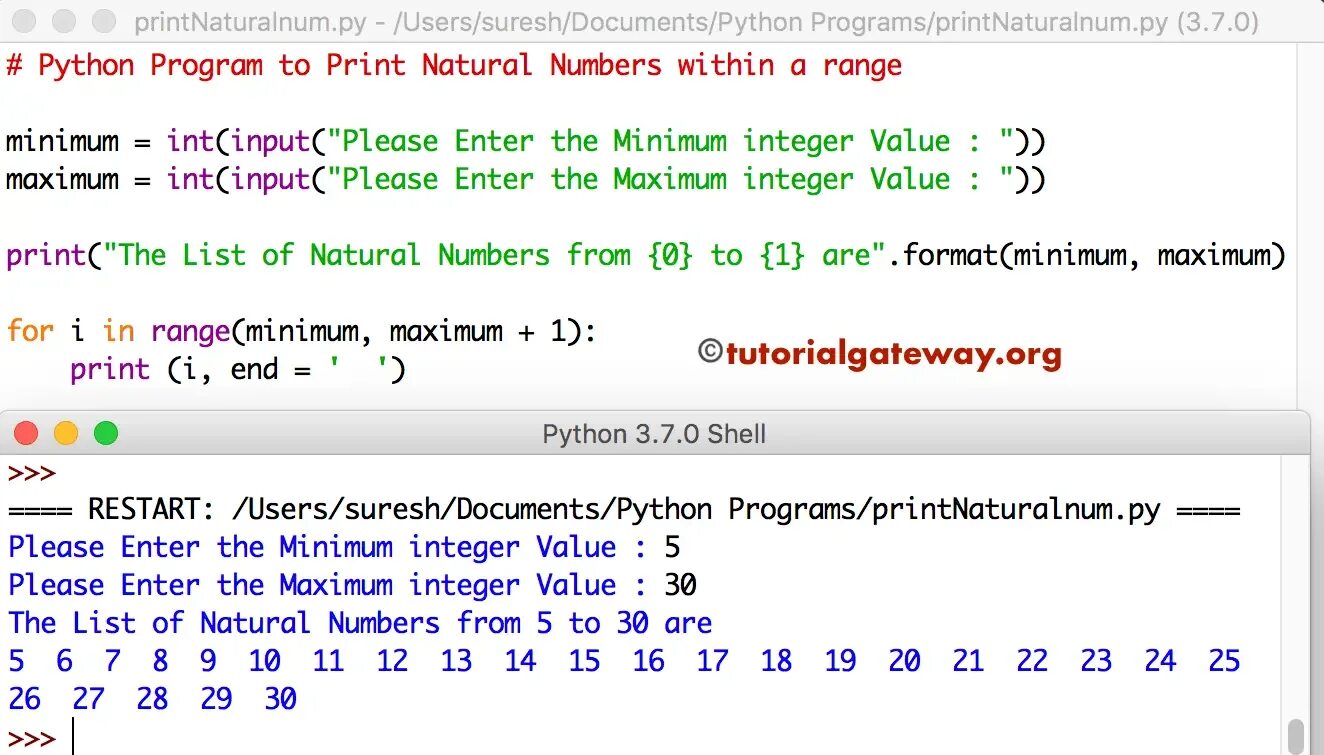Click the final >>> shell prompt
The width and height of the screenshot is (1324, 755).
(31, 739)
